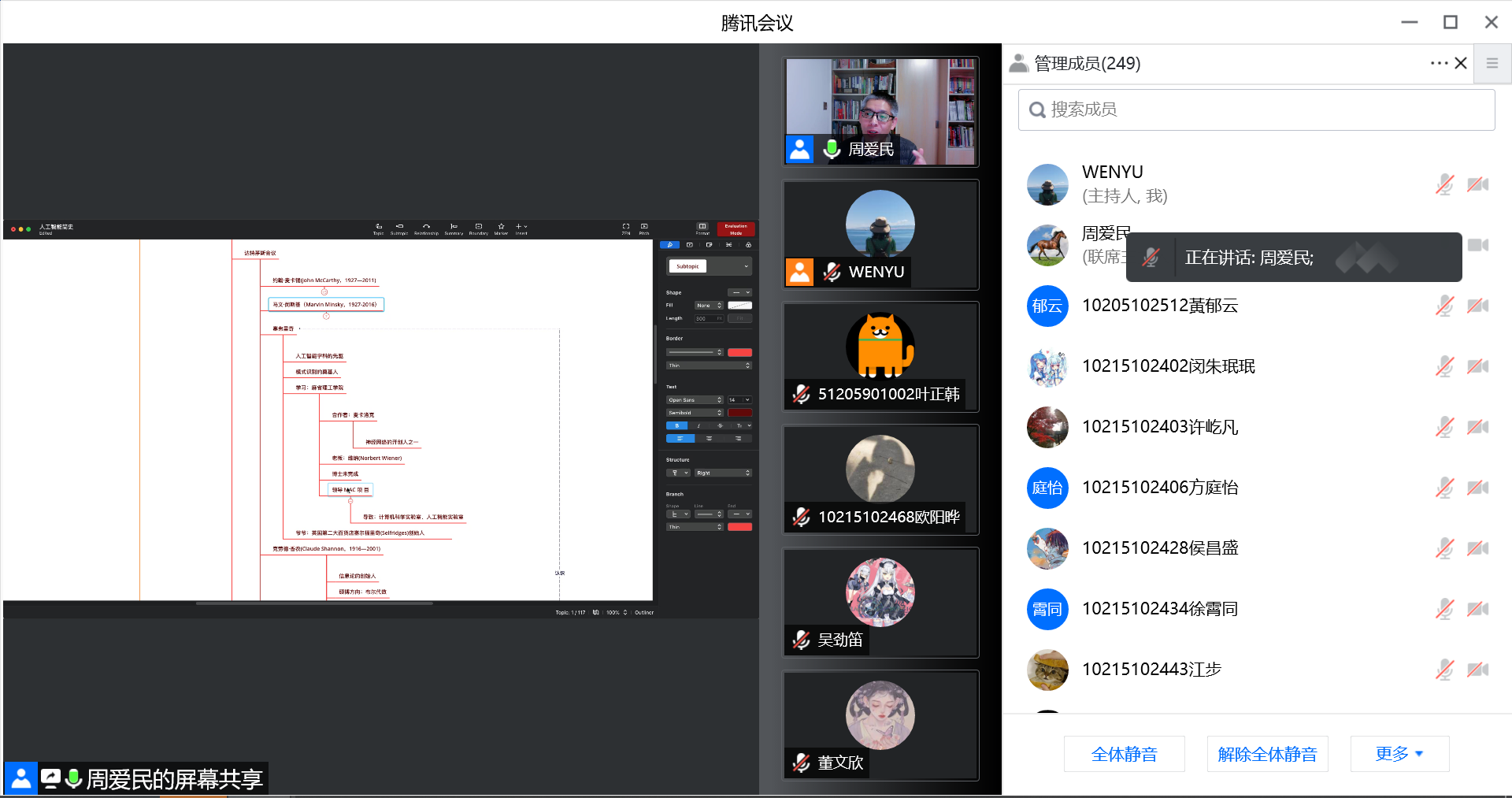
Task: Toggle microphone for 10205102512黃郁云
Action: 1444,306
